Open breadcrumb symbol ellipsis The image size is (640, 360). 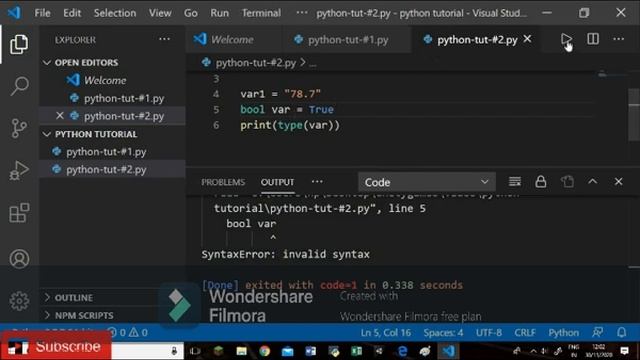[x=313, y=63]
